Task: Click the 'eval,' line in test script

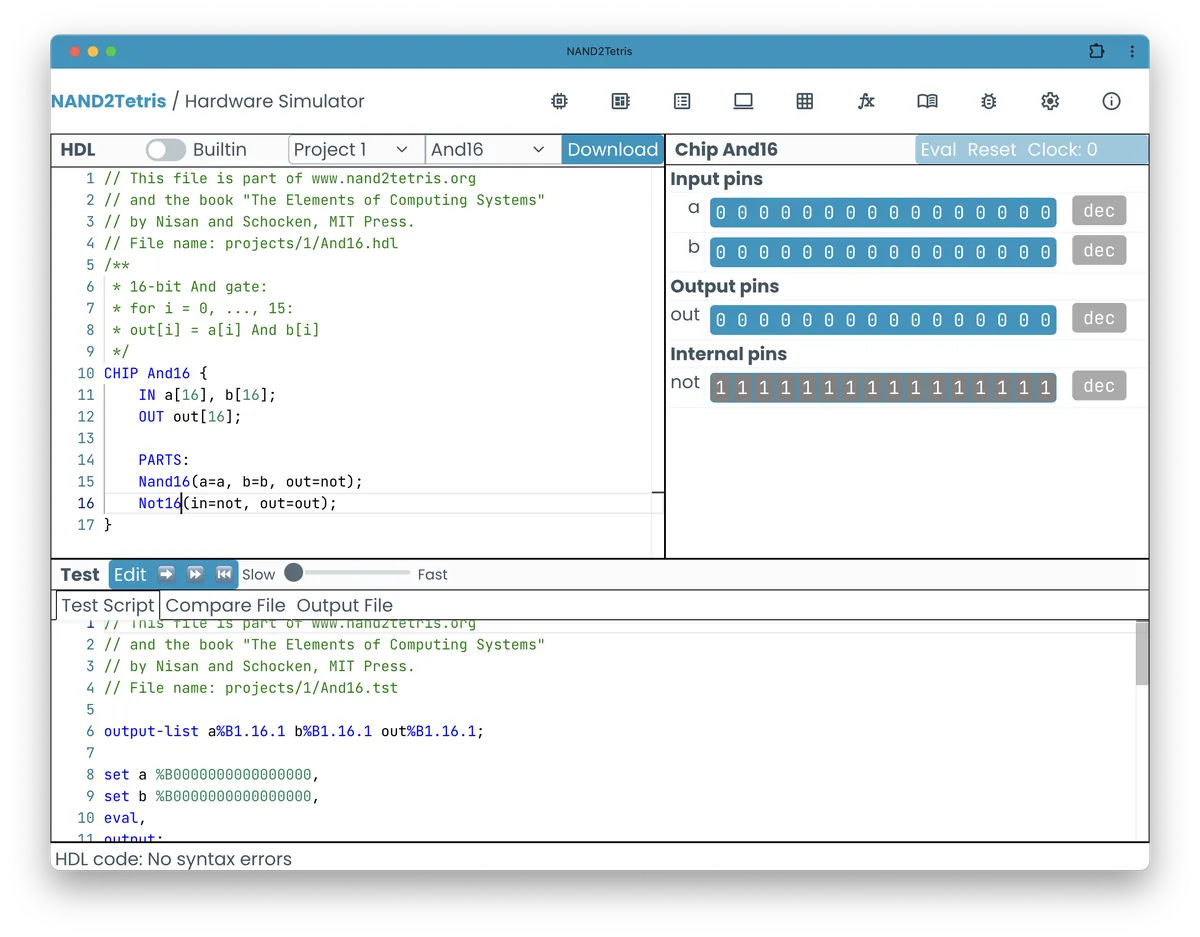Action: (125, 818)
